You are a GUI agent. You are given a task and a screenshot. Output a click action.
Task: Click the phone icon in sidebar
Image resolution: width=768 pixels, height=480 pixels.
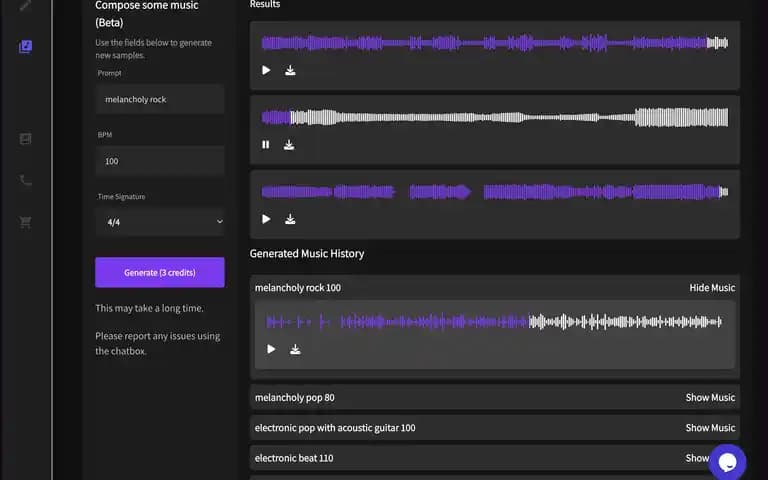click(x=25, y=181)
